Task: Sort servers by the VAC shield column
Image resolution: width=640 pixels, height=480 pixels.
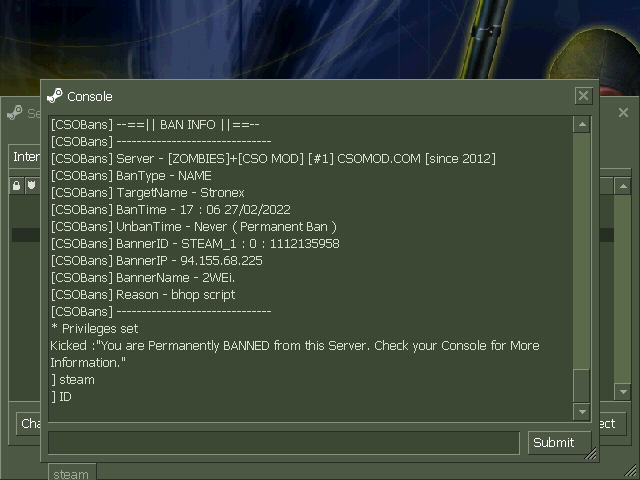Action: (x=32, y=186)
